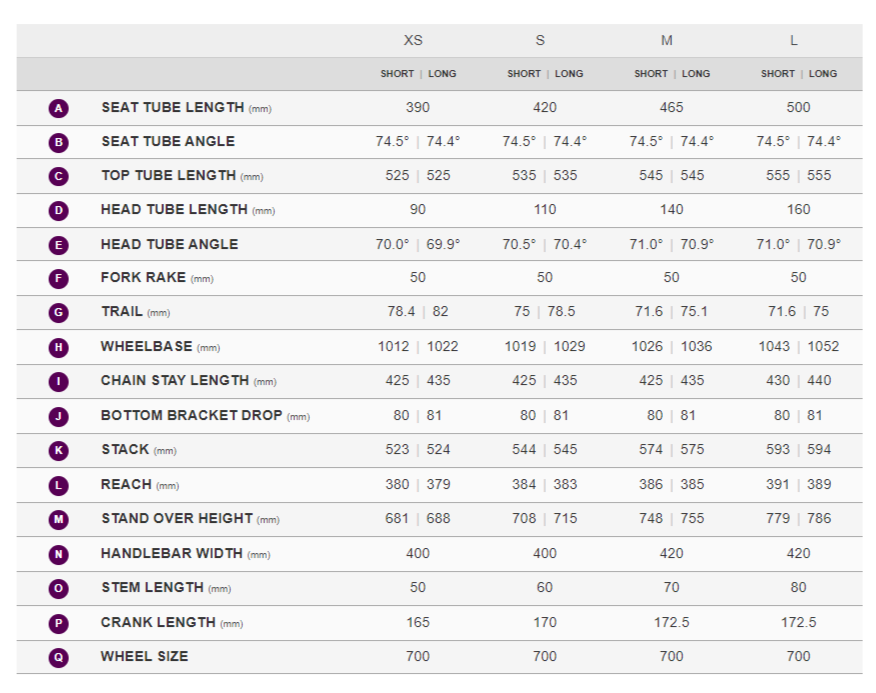Select the BOTTOM BRACKET DROP label
The image size is (876, 693).
tap(191, 415)
